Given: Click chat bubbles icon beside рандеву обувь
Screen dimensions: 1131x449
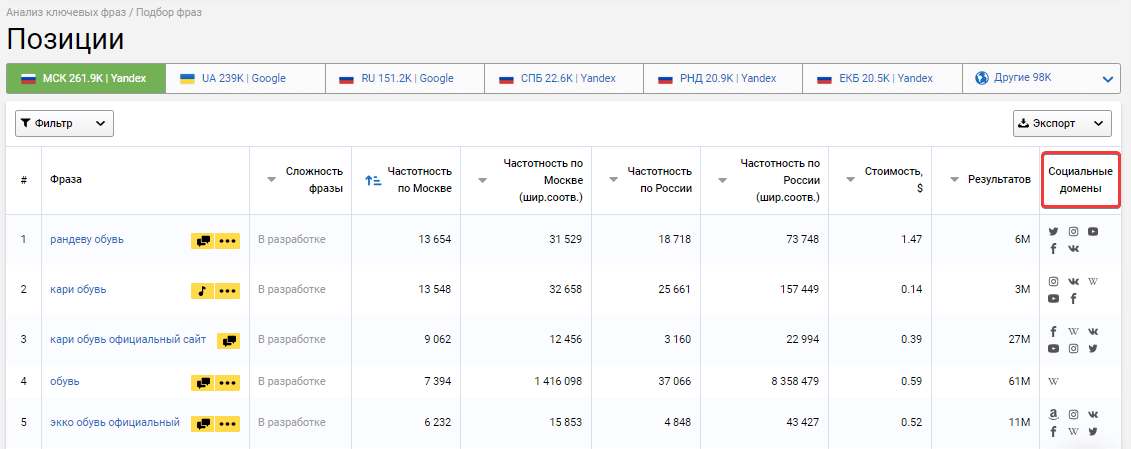Looking at the screenshot, I should coord(203,241).
